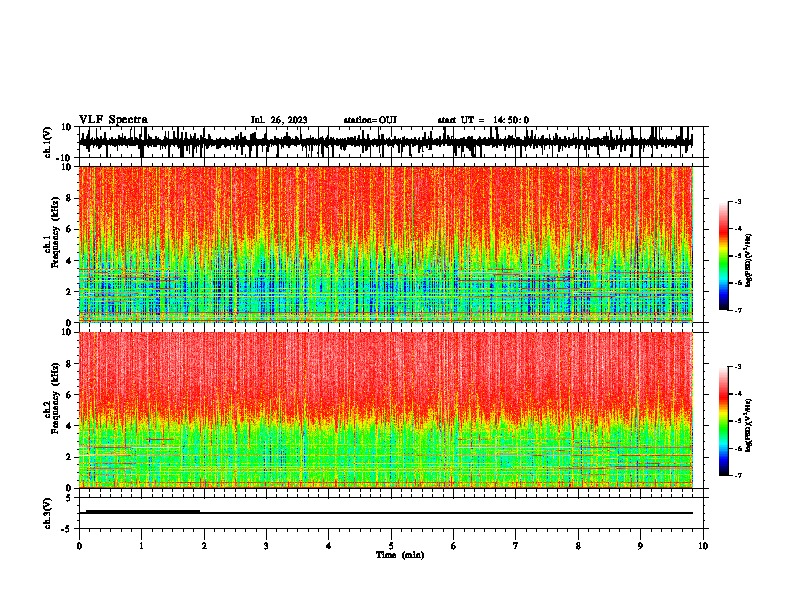Click the "-7" label on ch.2 colorbar

pyautogui.click(x=737, y=476)
